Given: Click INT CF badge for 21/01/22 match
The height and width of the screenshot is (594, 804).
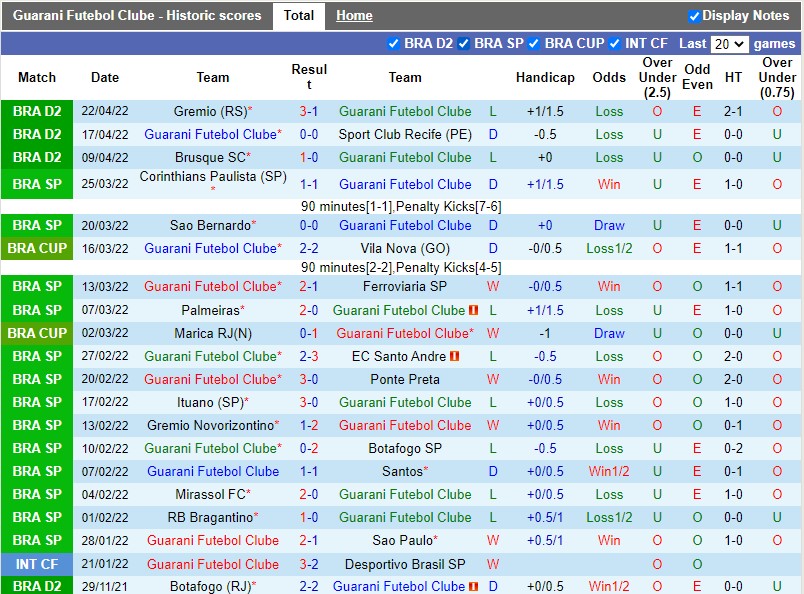Looking at the screenshot, I should 37,564.
